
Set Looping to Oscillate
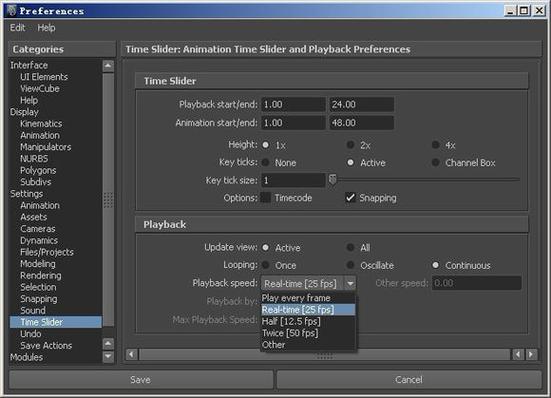click(x=350, y=265)
